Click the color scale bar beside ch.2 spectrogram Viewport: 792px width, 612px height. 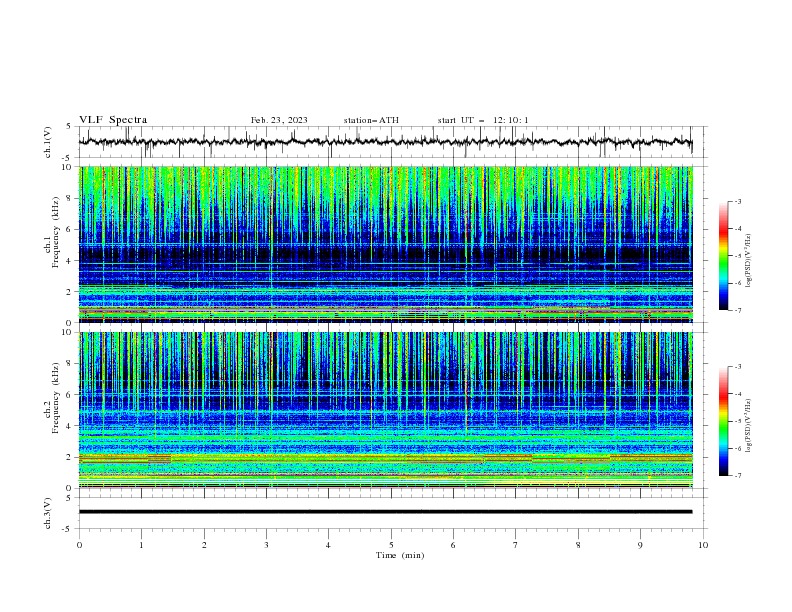coord(723,421)
